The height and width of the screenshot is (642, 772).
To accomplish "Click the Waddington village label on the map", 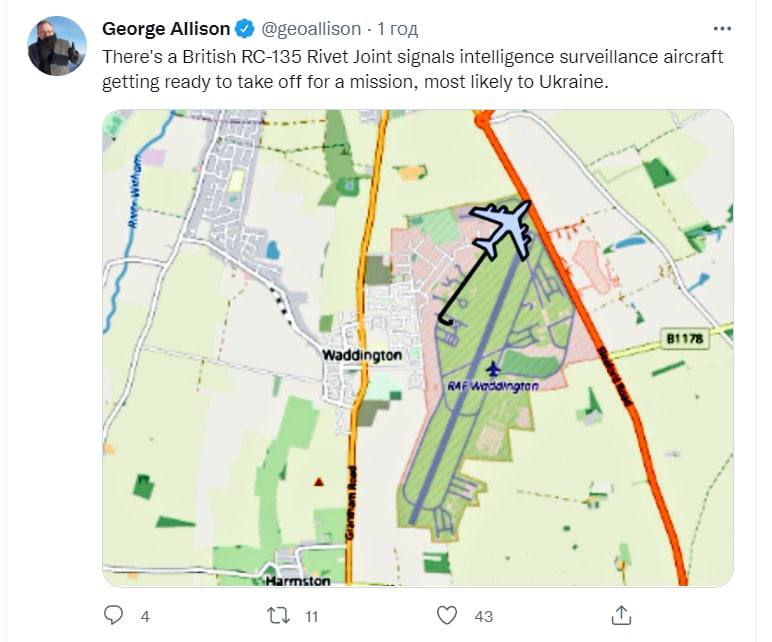I will (x=362, y=355).
